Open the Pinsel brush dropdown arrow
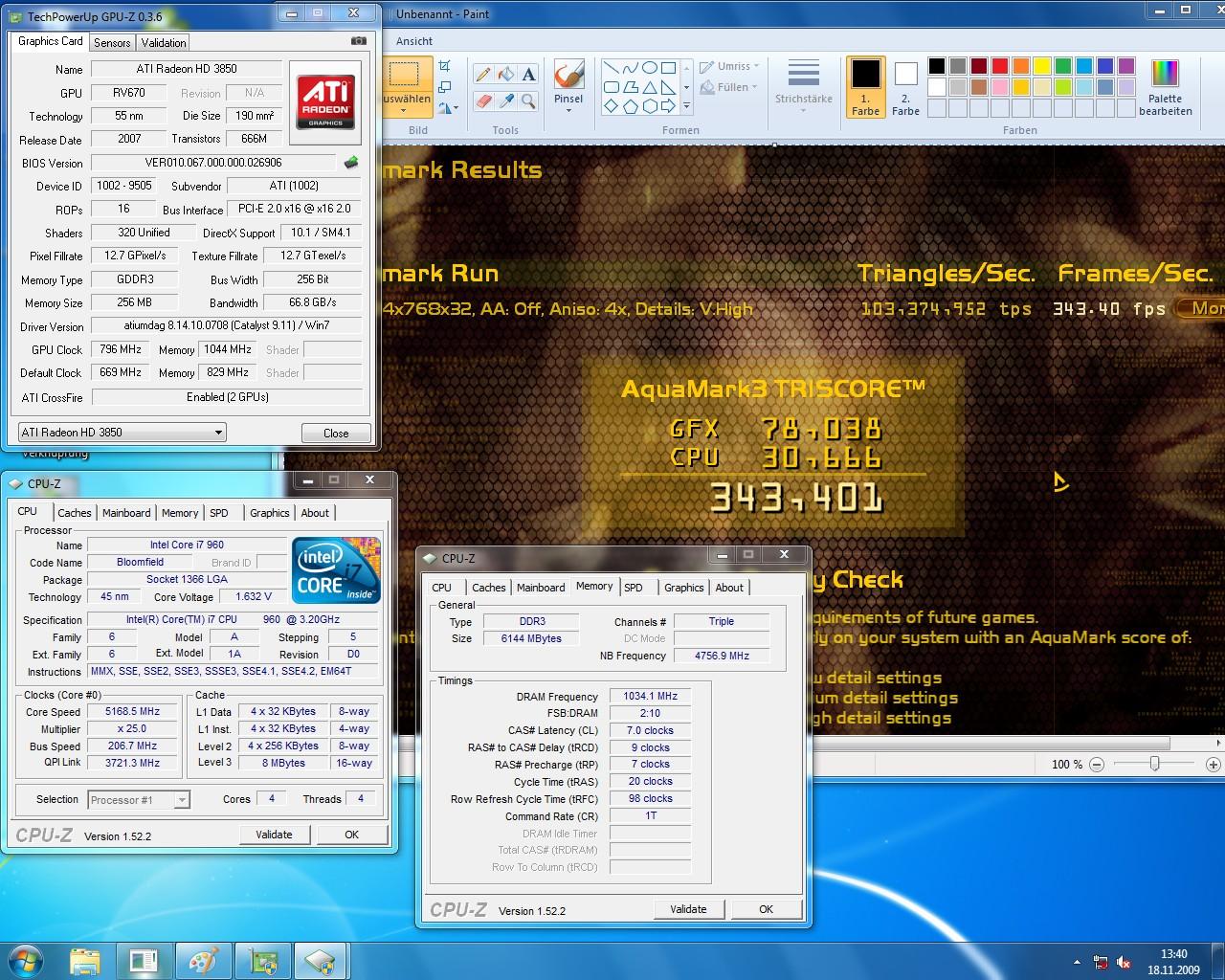 pyautogui.click(x=568, y=111)
